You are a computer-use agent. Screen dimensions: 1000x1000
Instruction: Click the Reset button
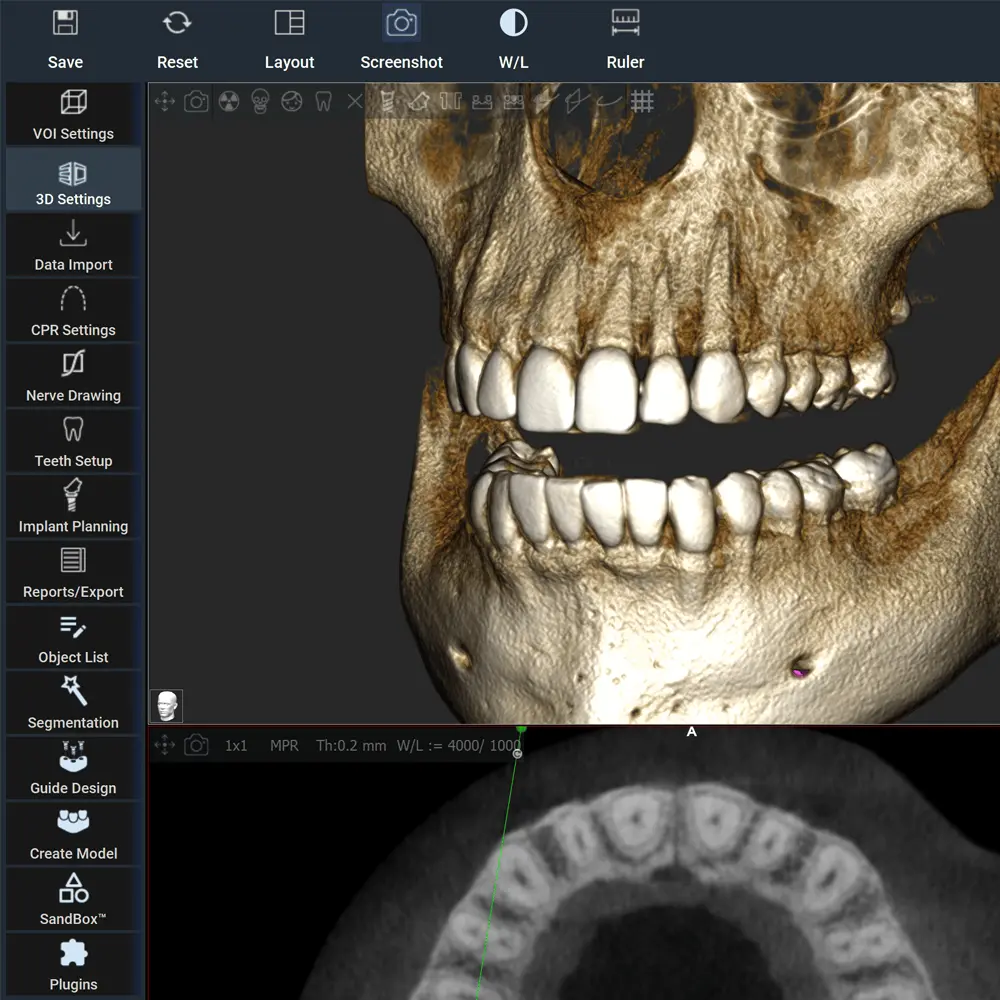pyautogui.click(x=177, y=38)
